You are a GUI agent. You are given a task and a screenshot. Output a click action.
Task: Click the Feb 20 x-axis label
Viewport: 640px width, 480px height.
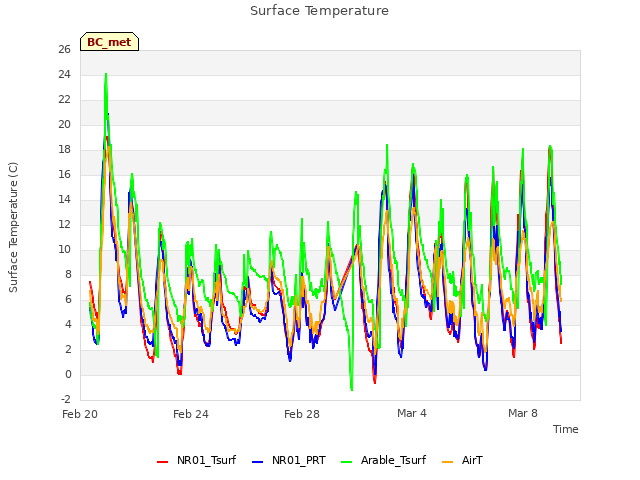(x=80, y=414)
